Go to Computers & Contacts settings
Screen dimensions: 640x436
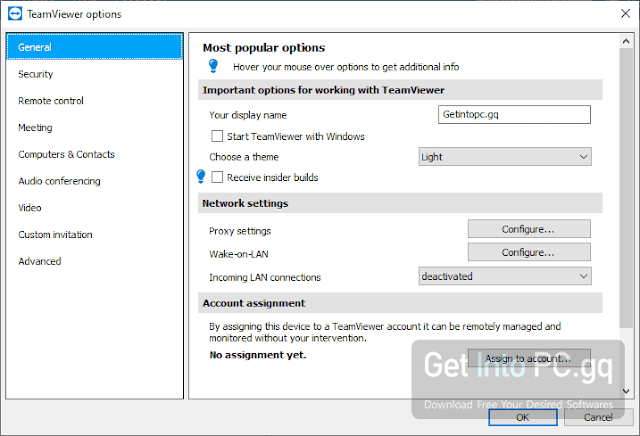[x=95, y=154]
